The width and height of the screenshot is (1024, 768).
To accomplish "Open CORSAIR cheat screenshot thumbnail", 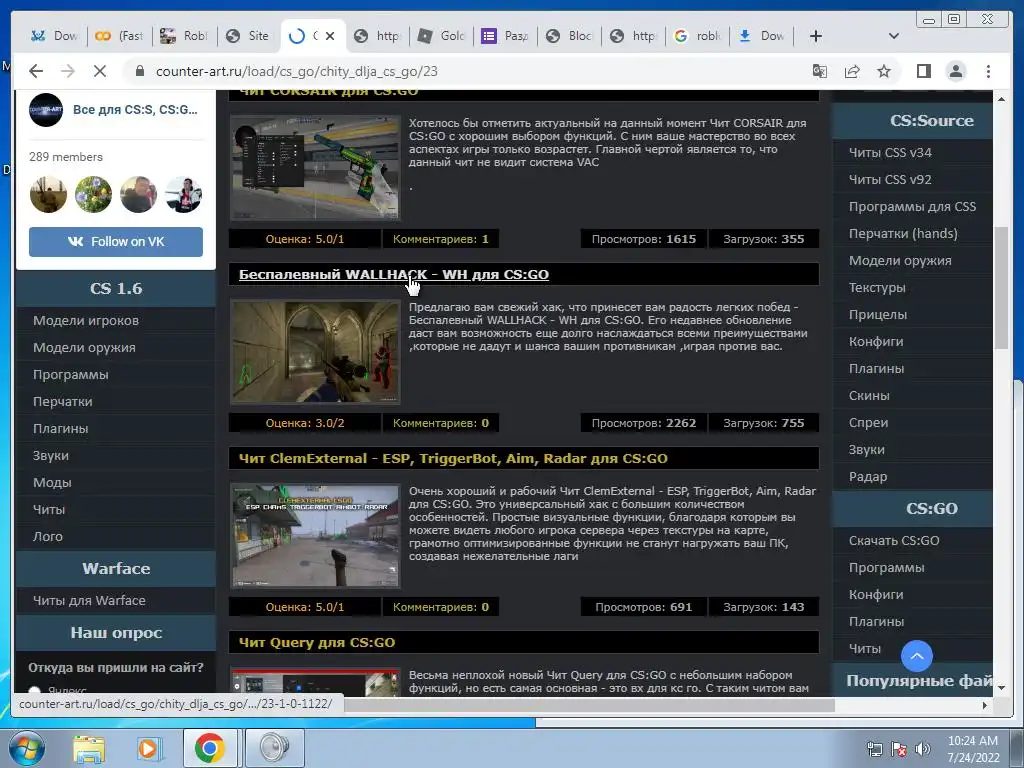I will point(315,168).
